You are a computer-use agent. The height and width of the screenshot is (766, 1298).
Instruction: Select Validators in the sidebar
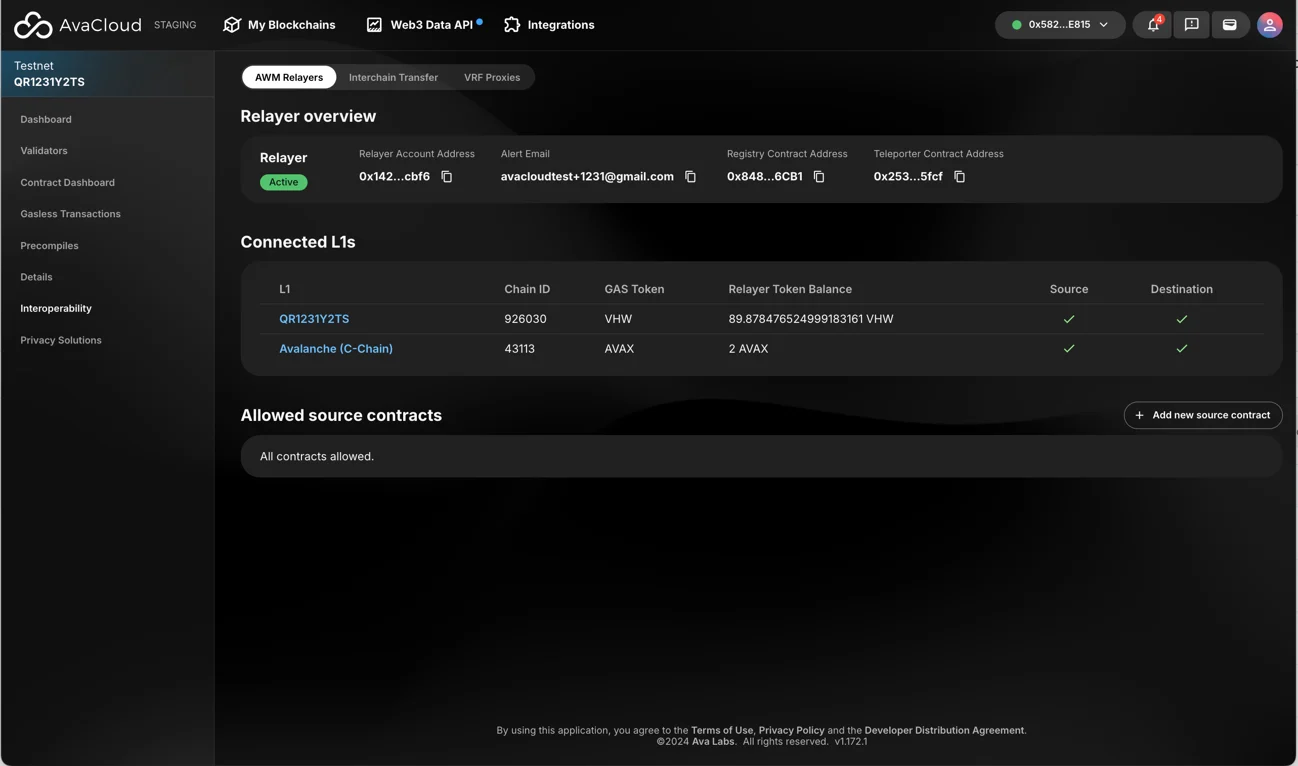(x=44, y=151)
